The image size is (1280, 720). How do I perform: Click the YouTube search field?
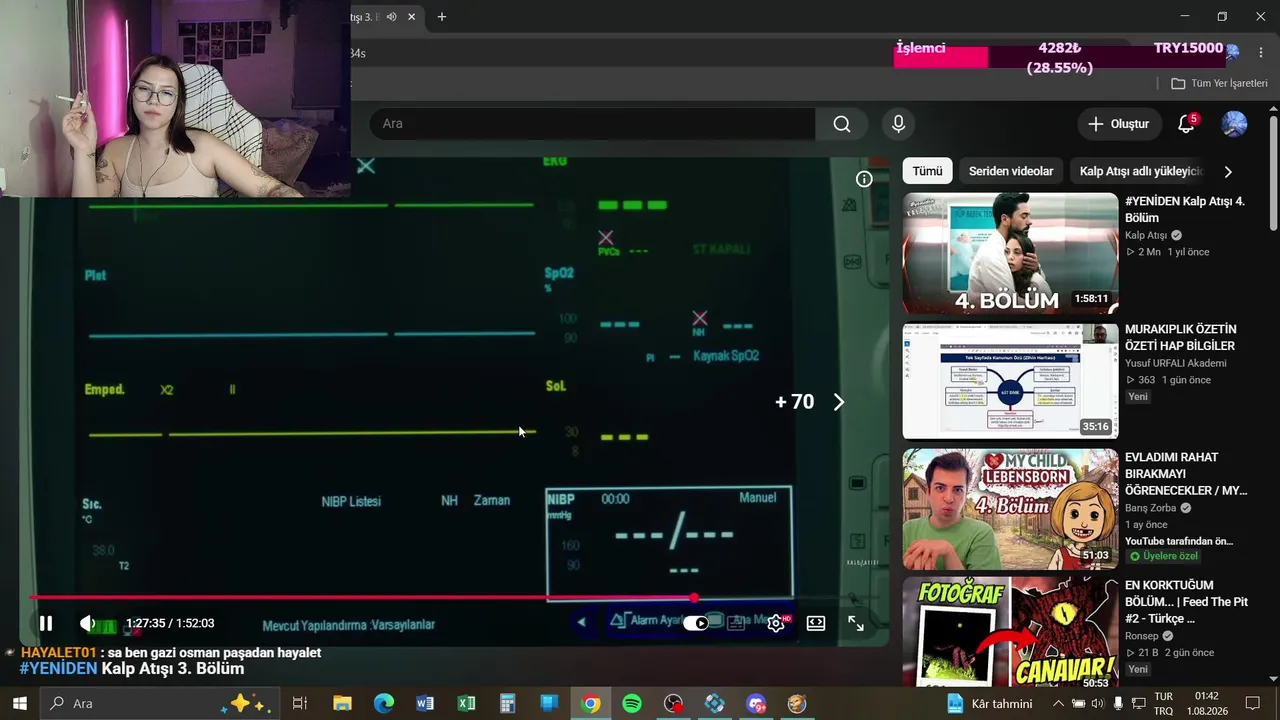pos(592,124)
